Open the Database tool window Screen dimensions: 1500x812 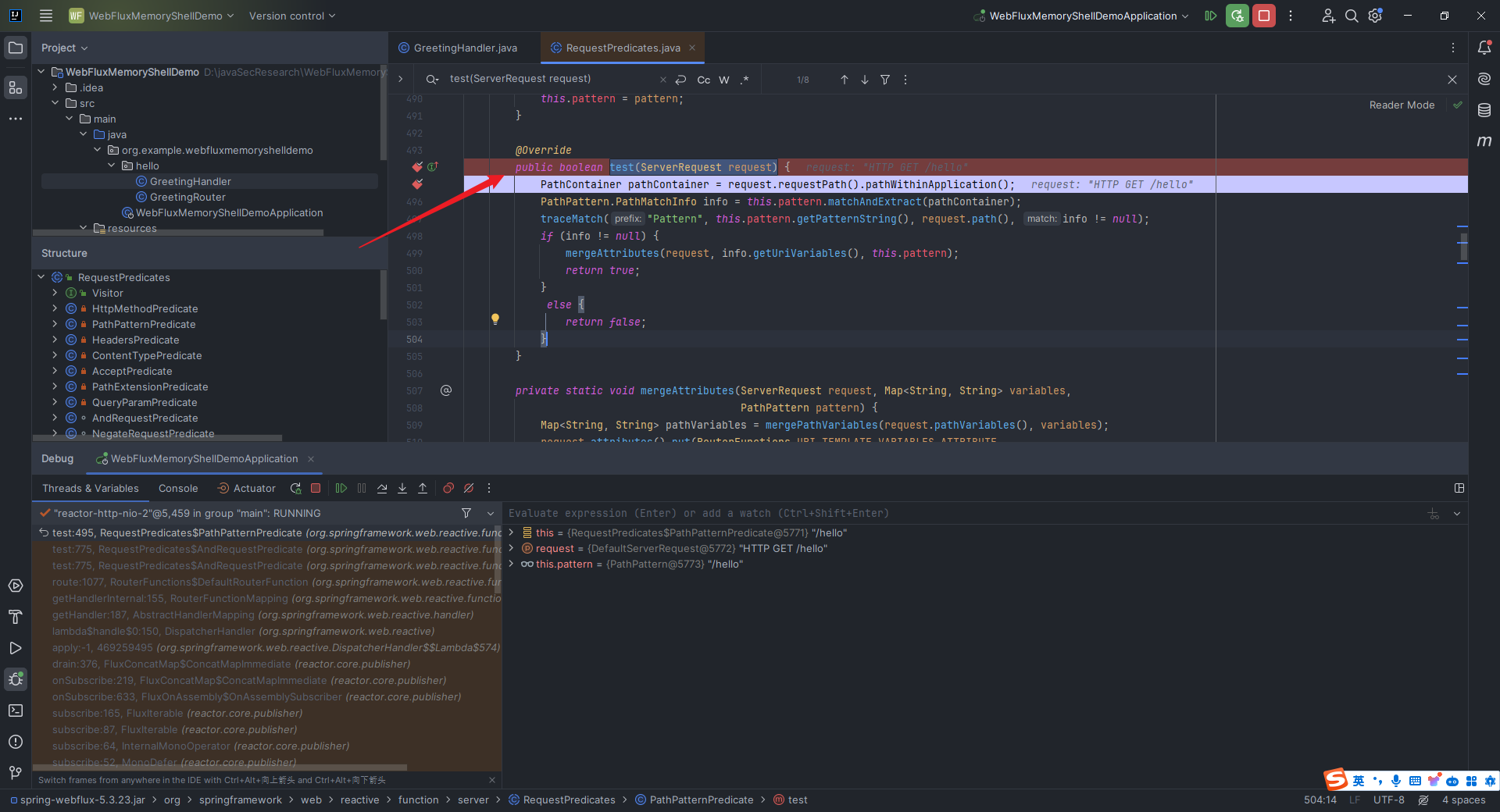pos(1484,110)
